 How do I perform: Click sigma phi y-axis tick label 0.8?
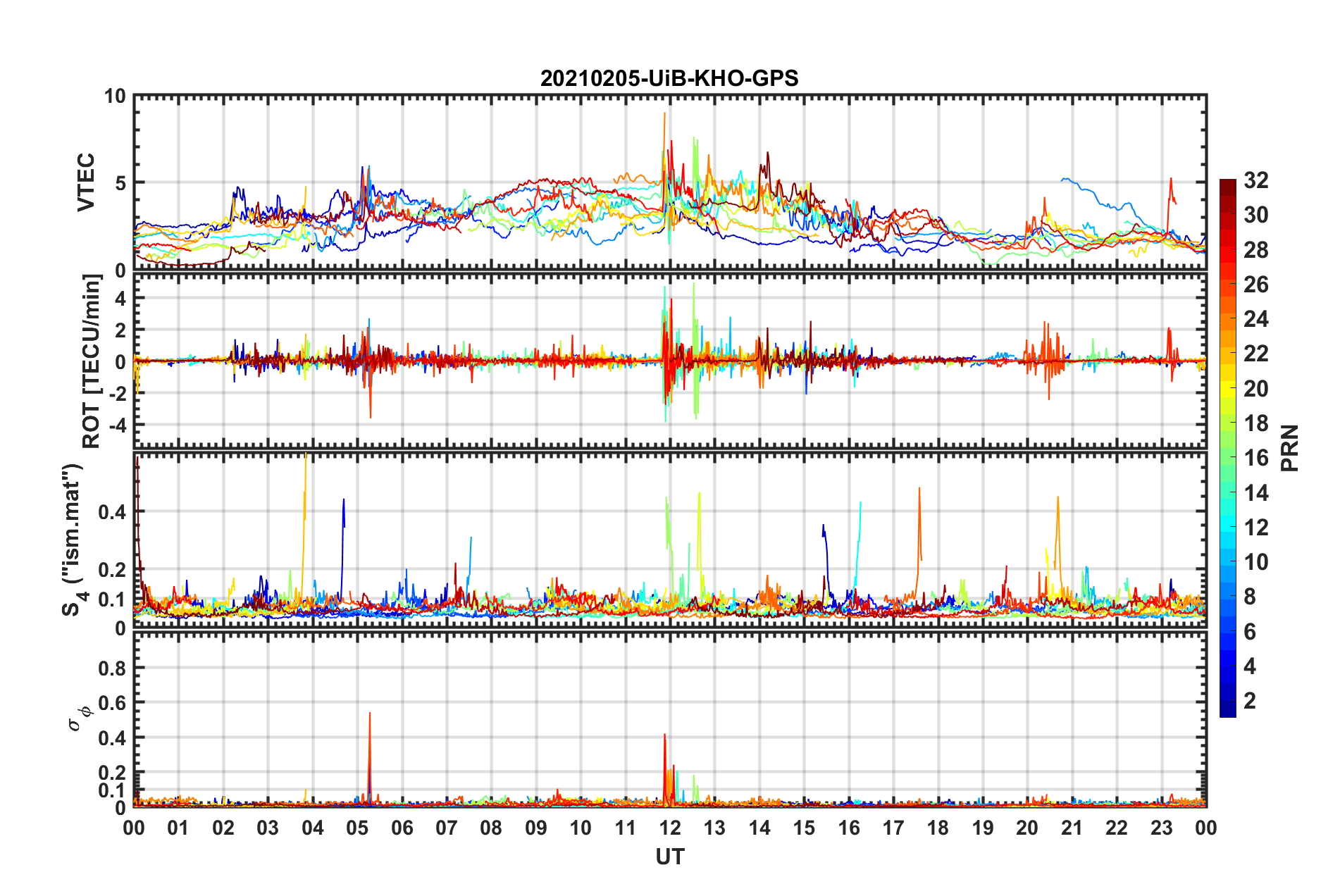112,668
